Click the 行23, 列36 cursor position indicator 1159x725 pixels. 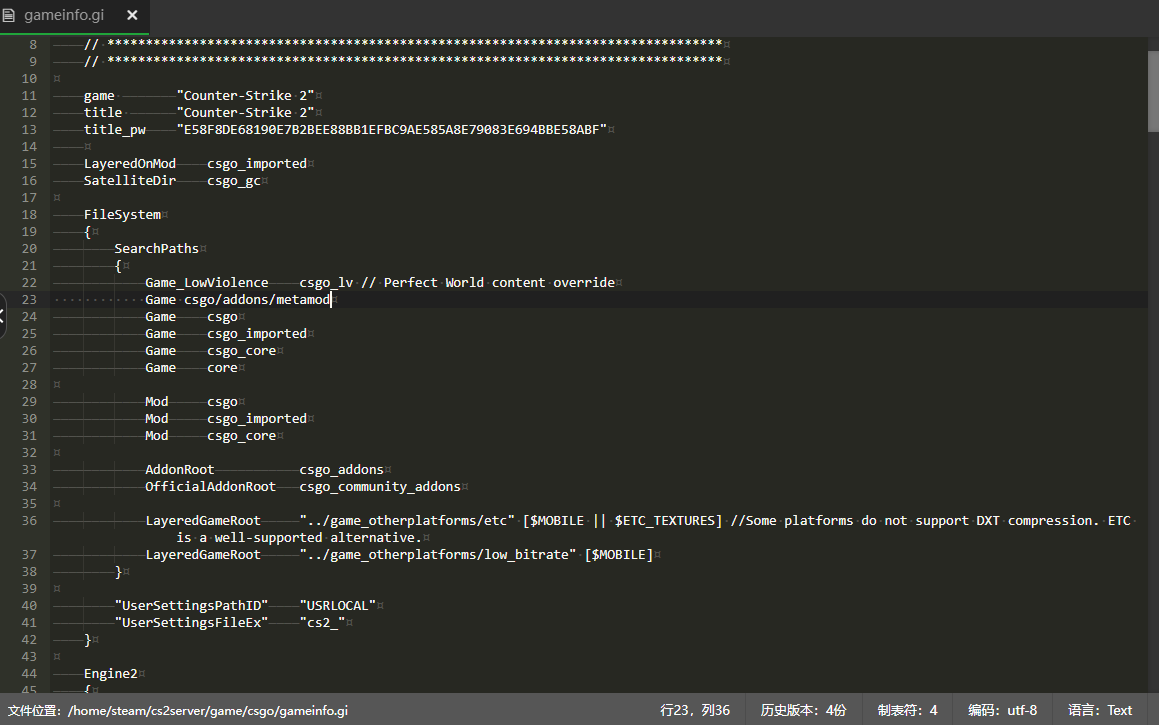tap(695, 710)
